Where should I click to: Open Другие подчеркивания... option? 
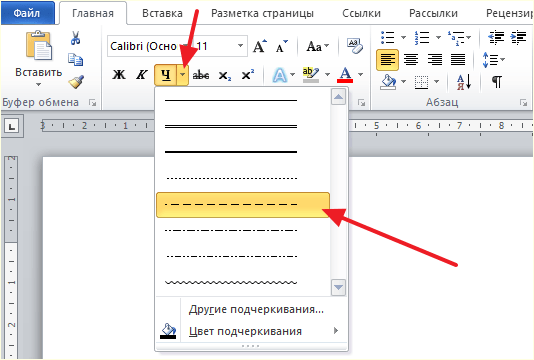252,309
